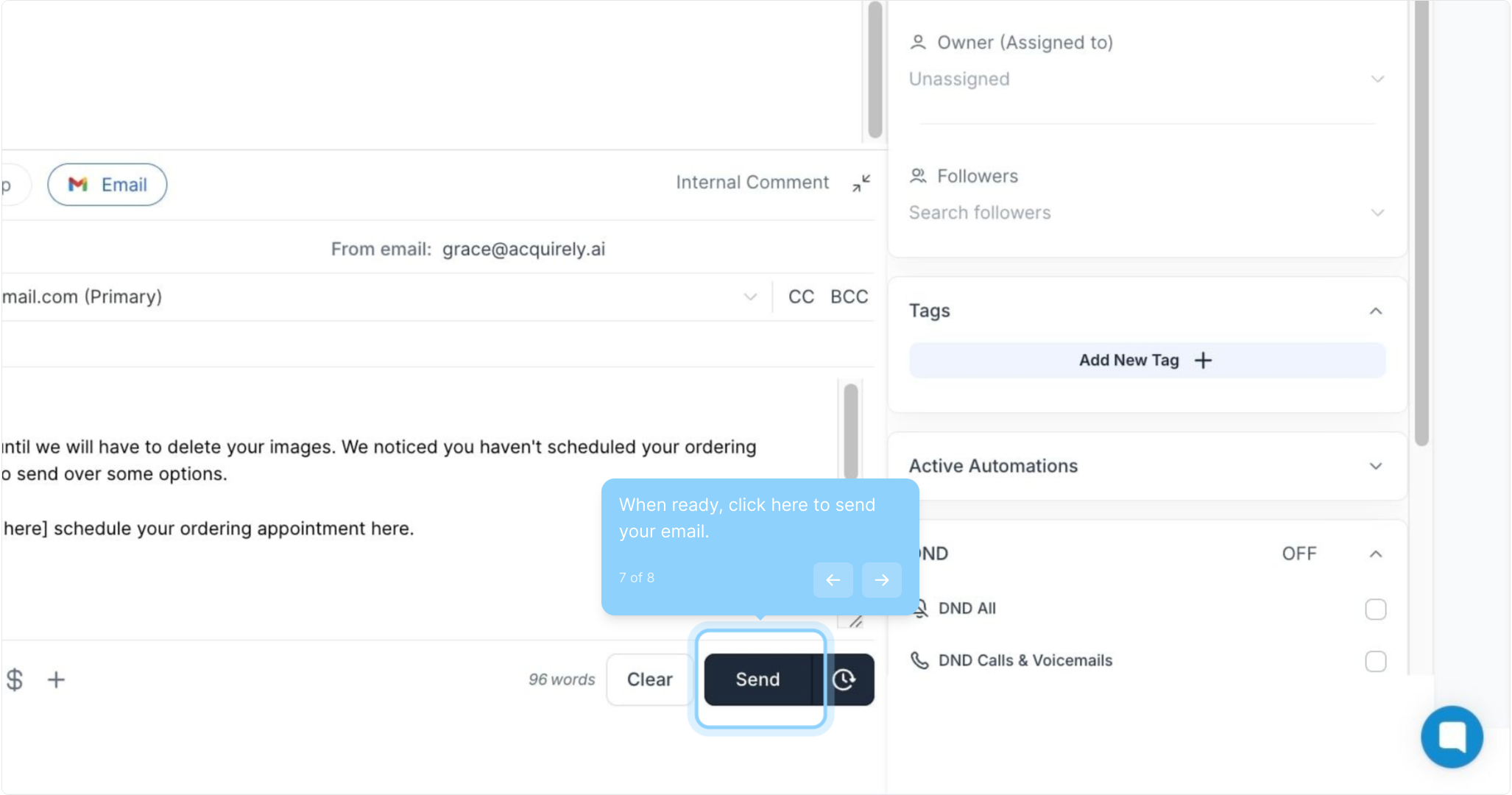Go to previous tour step arrow

(x=833, y=580)
